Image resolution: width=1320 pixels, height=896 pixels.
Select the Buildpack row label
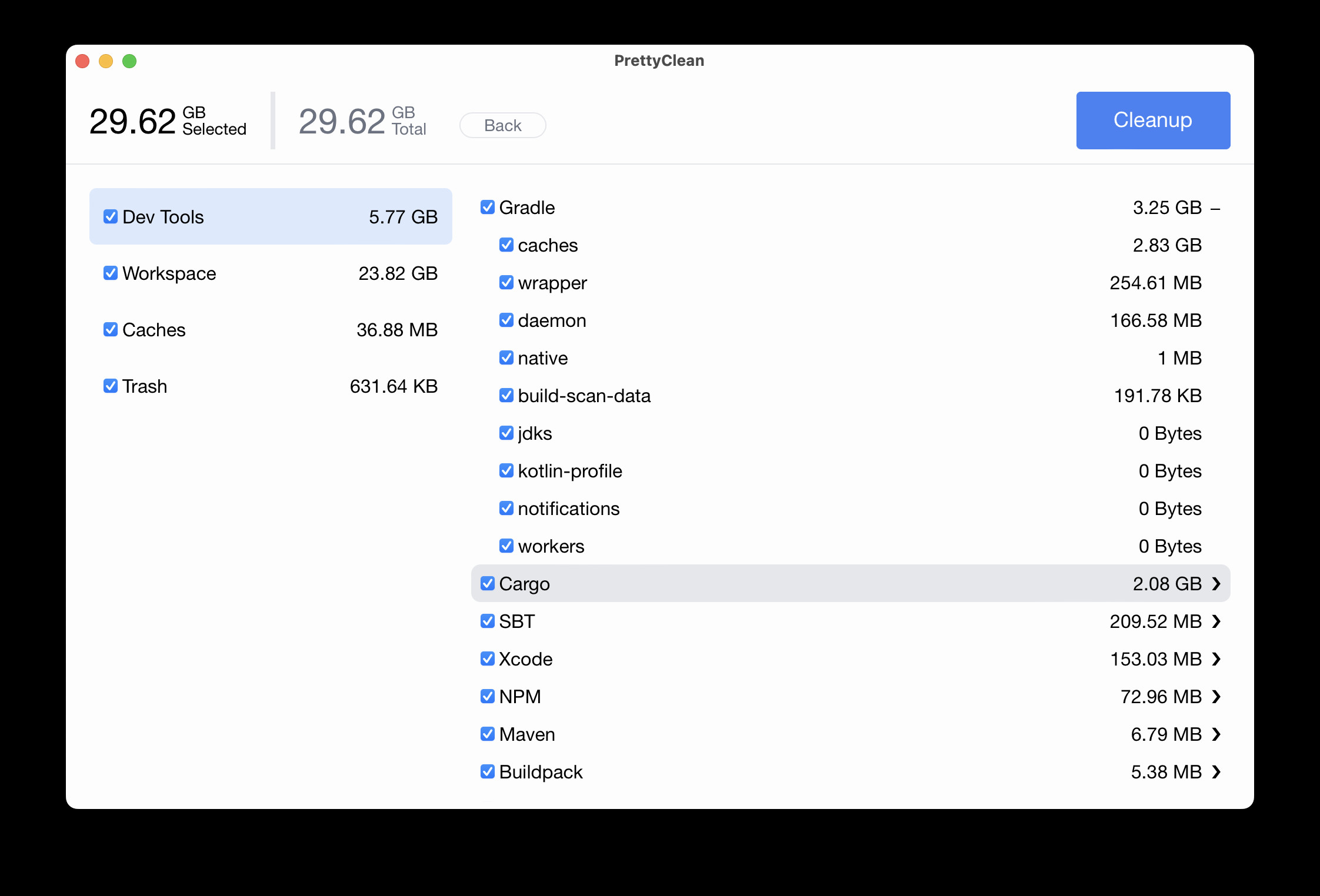(541, 772)
